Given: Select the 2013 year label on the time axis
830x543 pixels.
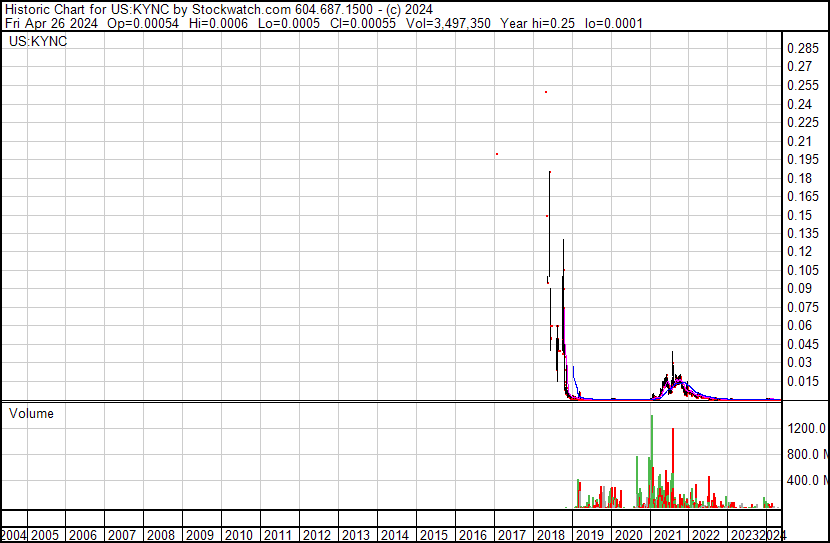Looking at the screenshot, I should coord(356,535).
